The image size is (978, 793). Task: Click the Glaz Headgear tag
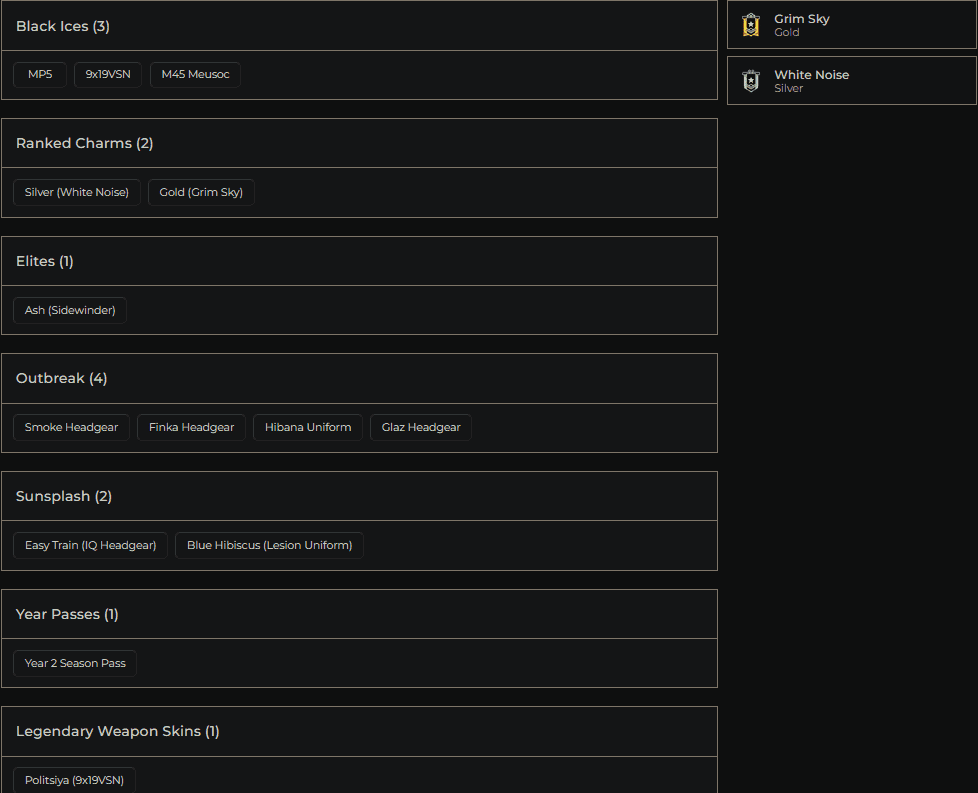[421, 427]
